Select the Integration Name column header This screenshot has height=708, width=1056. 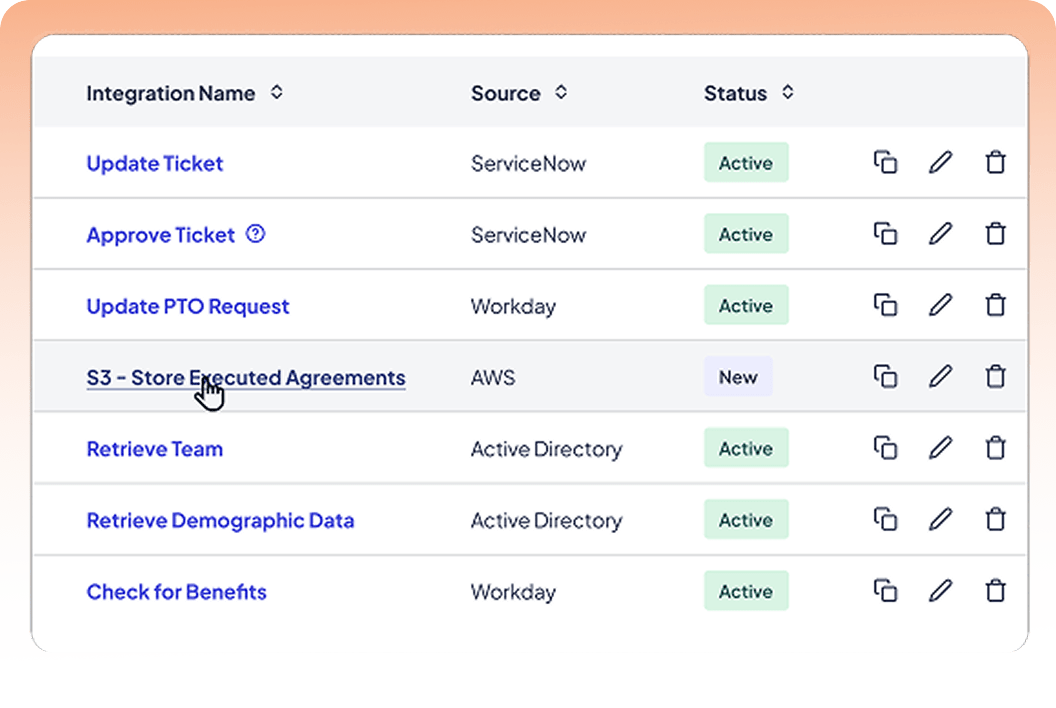(169, 93)
